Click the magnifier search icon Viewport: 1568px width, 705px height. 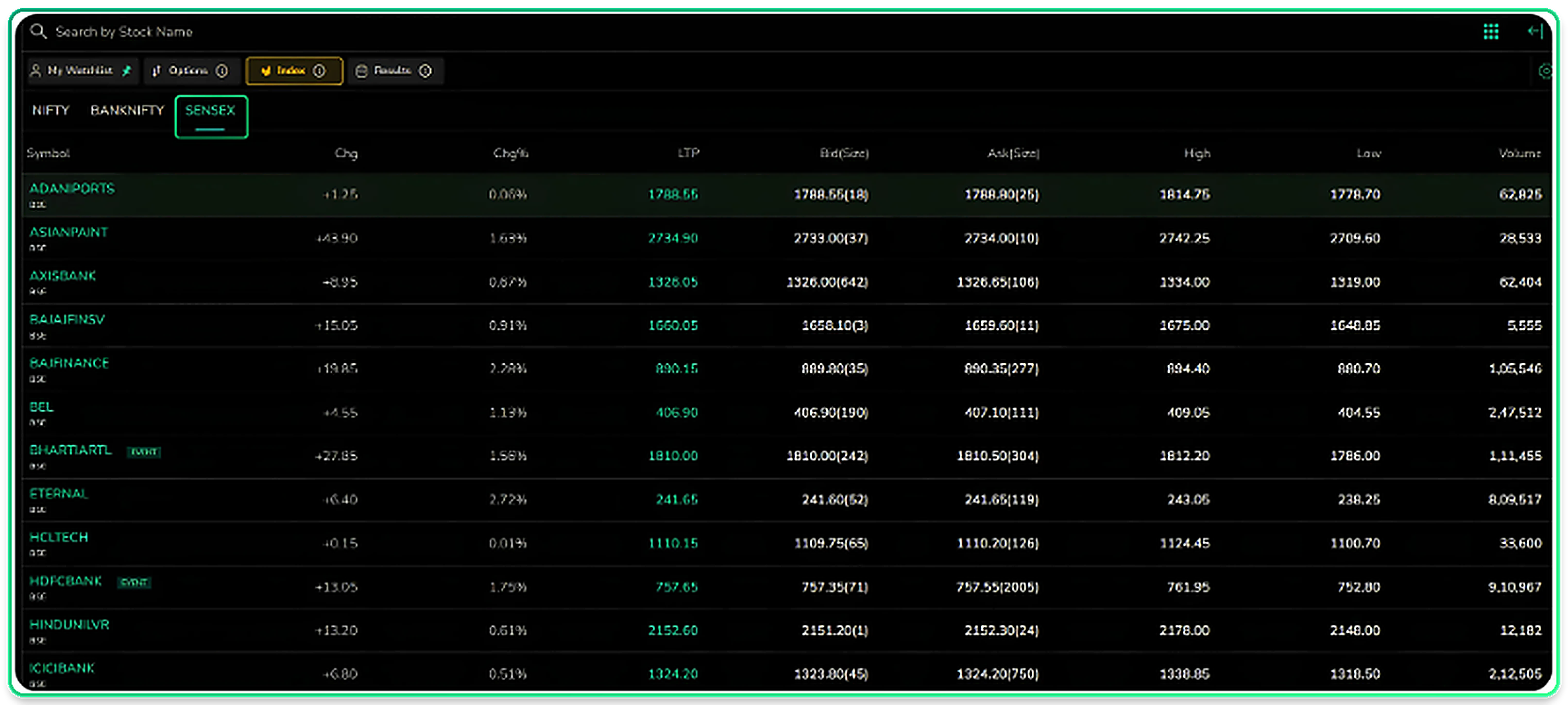click(38, 31)
